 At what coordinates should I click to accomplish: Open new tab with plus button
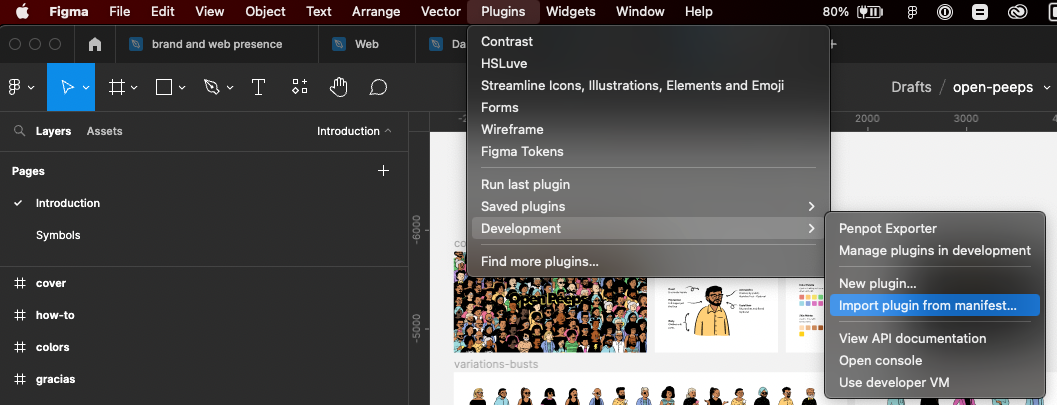pyautogui.click(x=833, y=44)
